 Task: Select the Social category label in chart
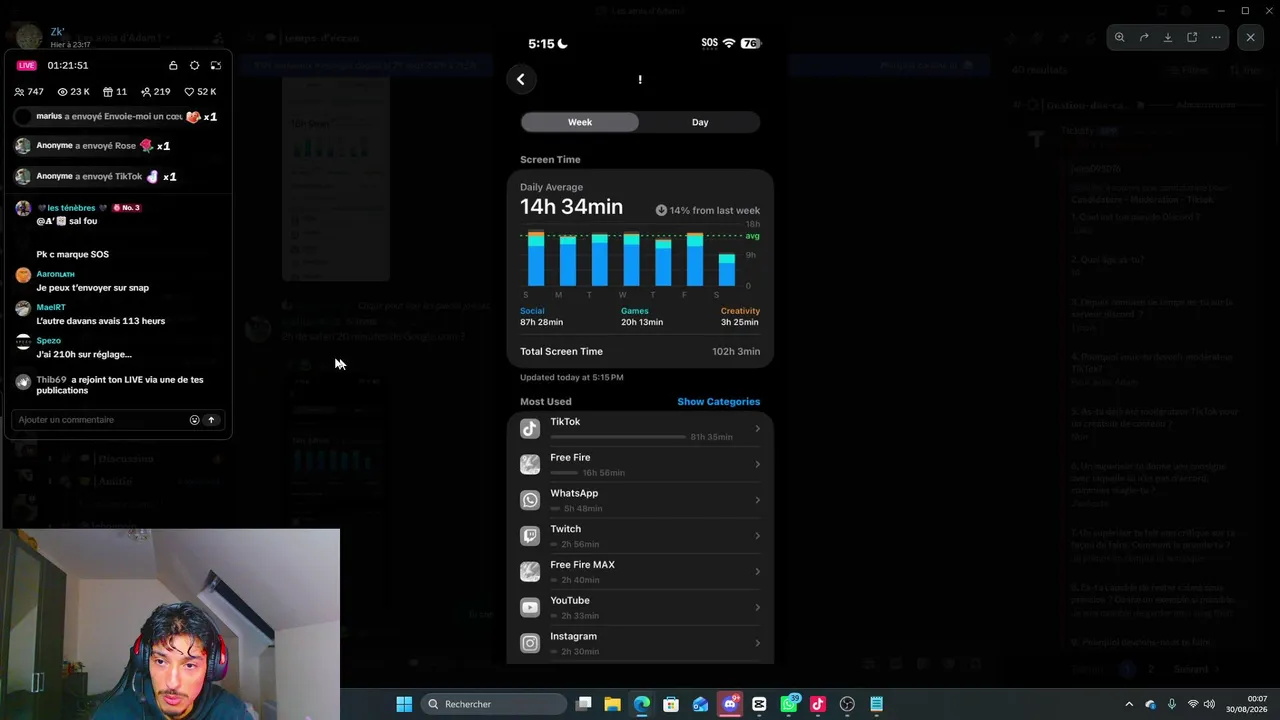[x=532, y=311]
